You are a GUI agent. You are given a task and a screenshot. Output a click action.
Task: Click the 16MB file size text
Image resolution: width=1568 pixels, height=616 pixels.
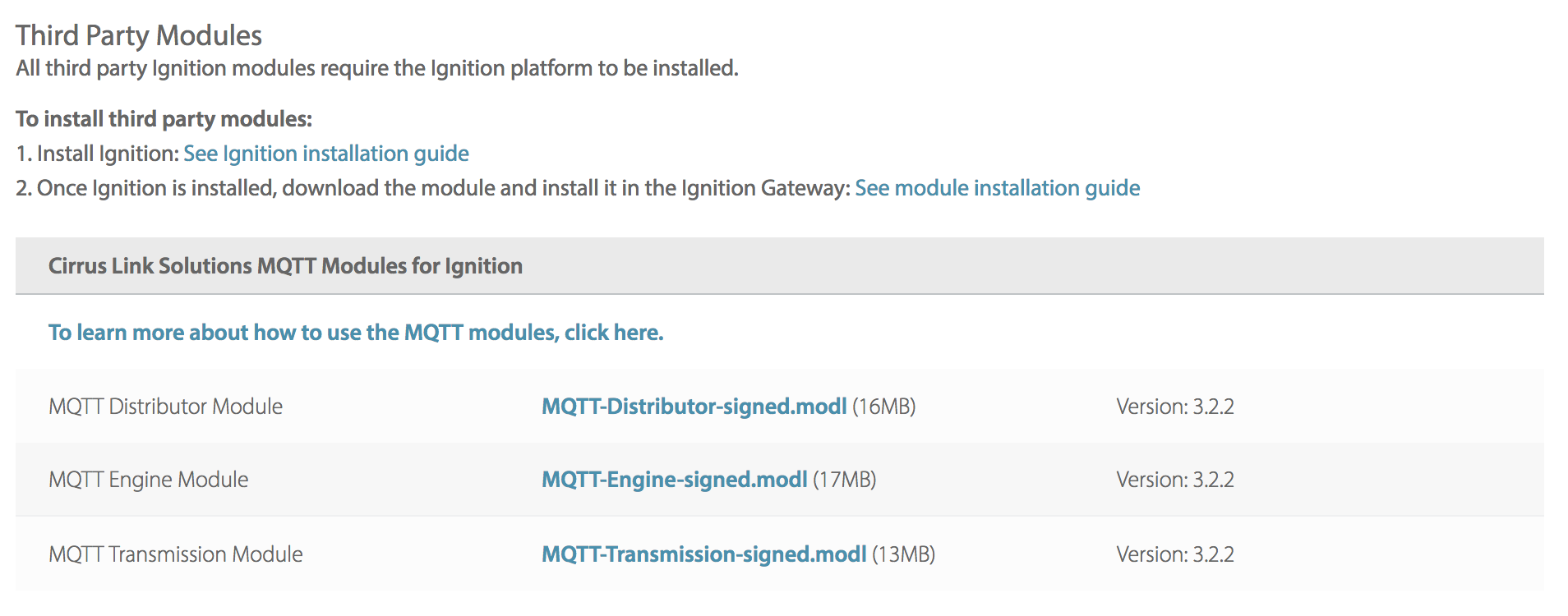(x=883, y=407)
